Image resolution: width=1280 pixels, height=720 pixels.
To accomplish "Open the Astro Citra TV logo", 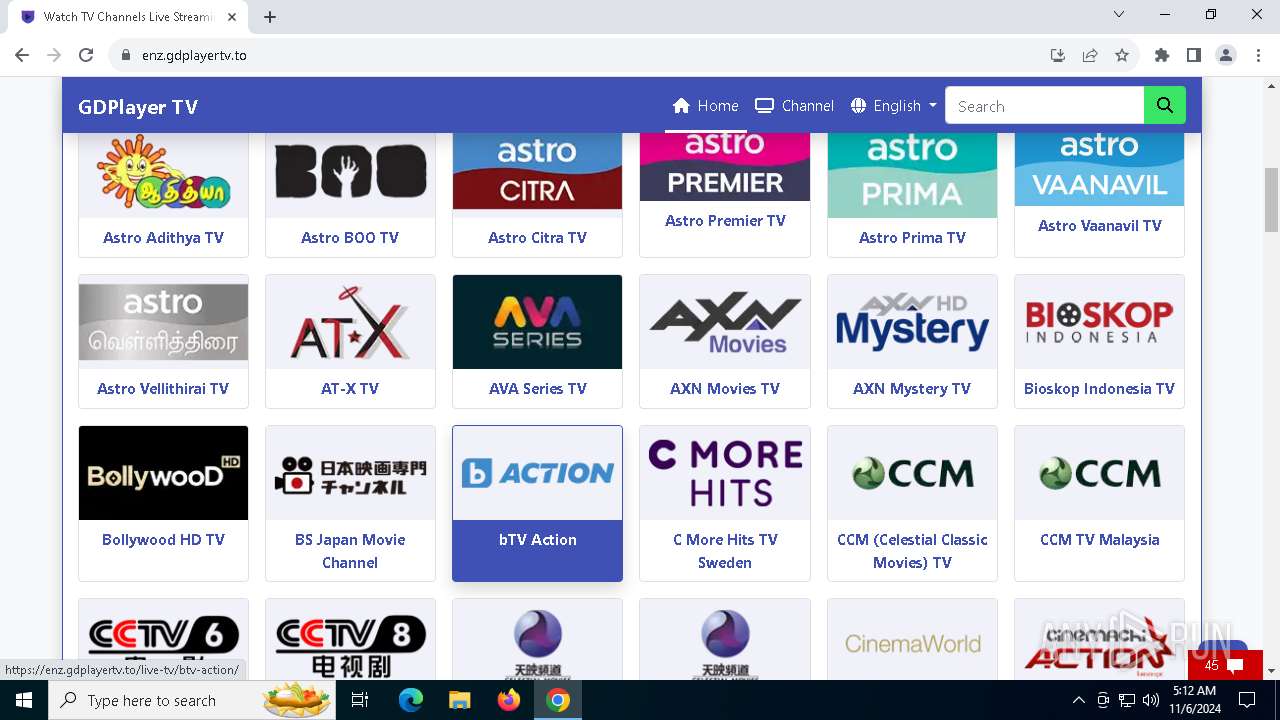I will click(537, 170).
